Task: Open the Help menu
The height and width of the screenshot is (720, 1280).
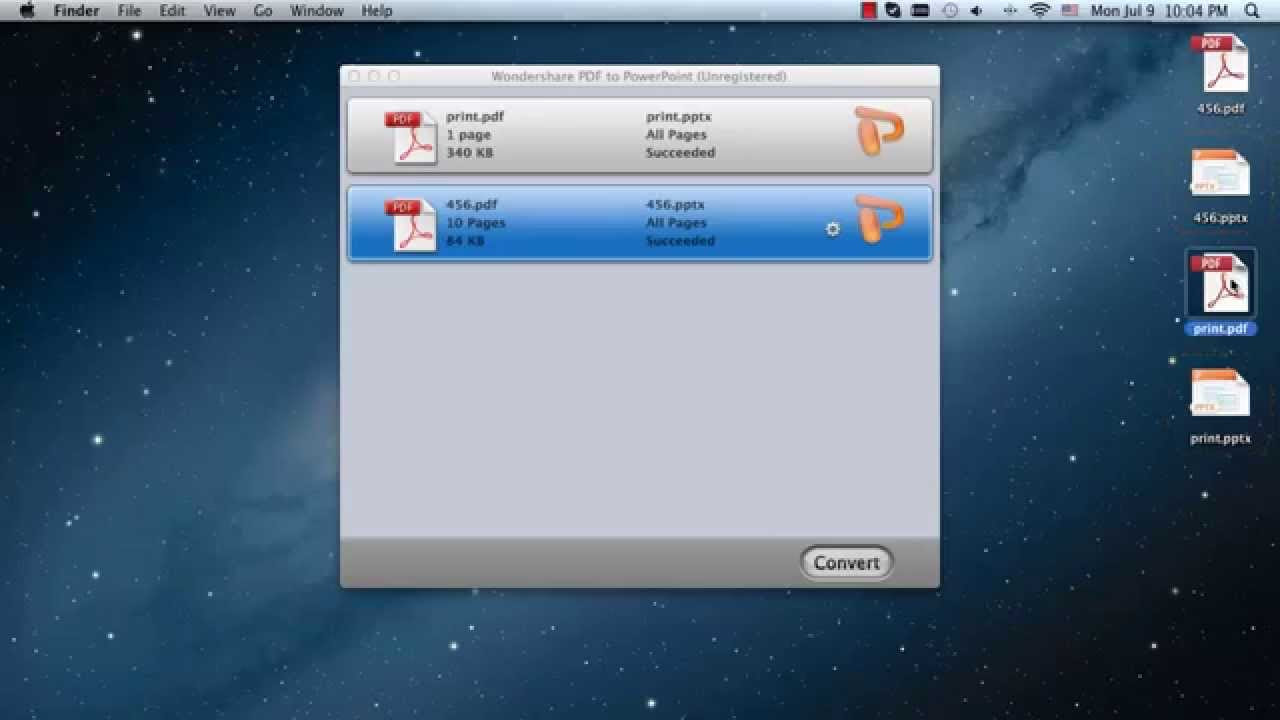Action: coord(376,11)
